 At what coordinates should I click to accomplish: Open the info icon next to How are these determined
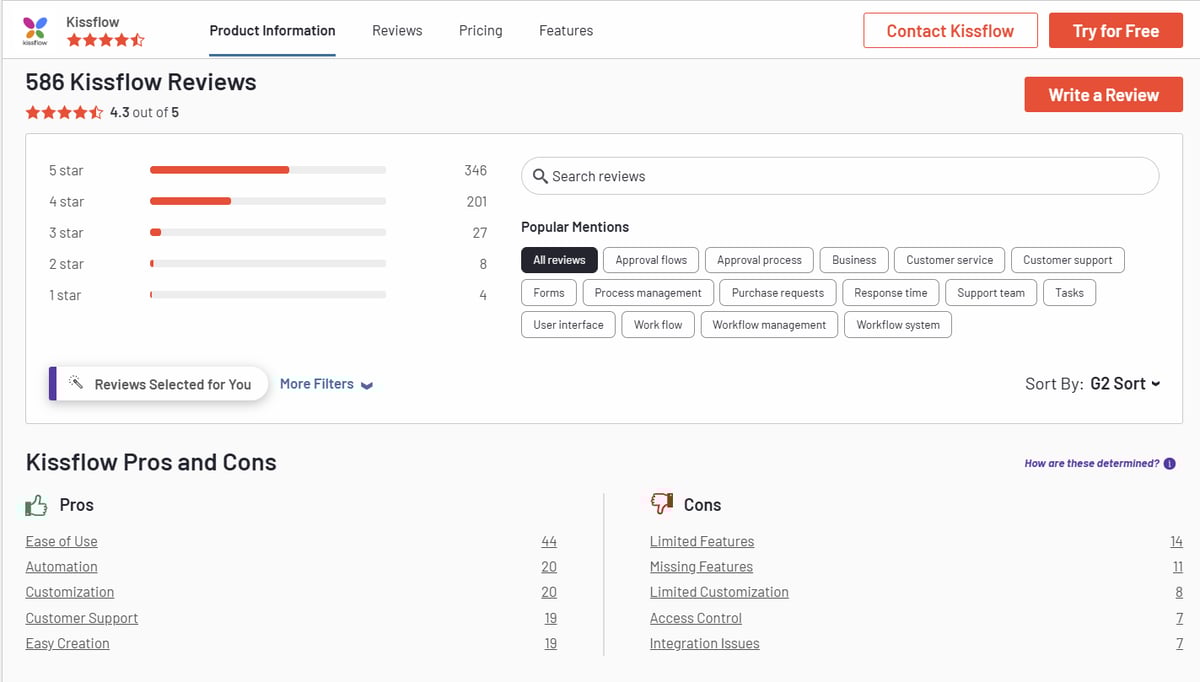tap(1169, 463)
